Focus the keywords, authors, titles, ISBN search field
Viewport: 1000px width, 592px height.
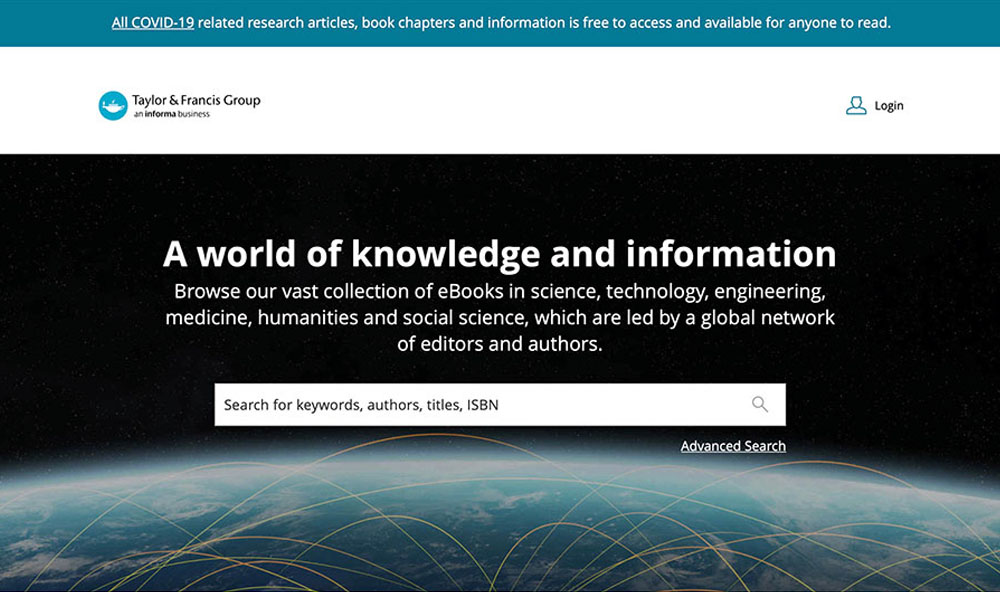(480, 405)
